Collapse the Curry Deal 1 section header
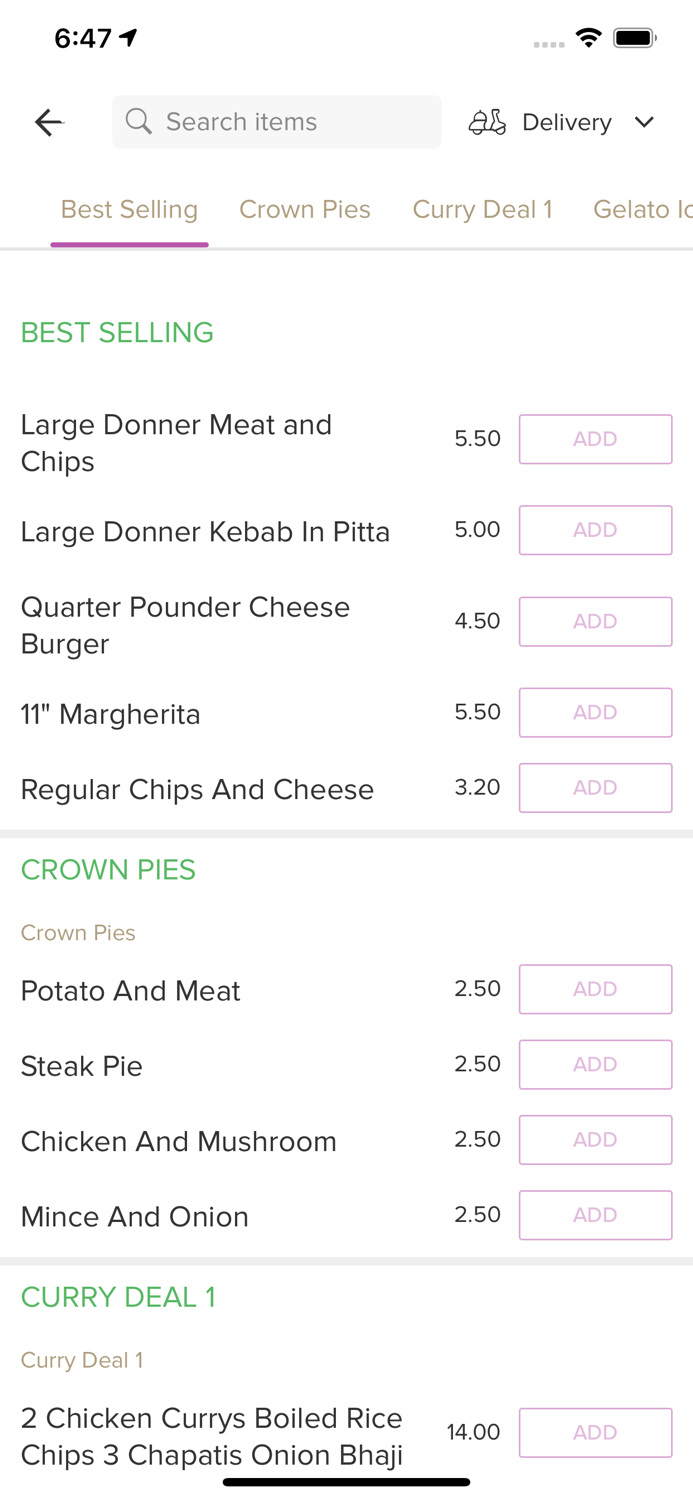Screen dimensions: 693x1500 point(118,1296)
